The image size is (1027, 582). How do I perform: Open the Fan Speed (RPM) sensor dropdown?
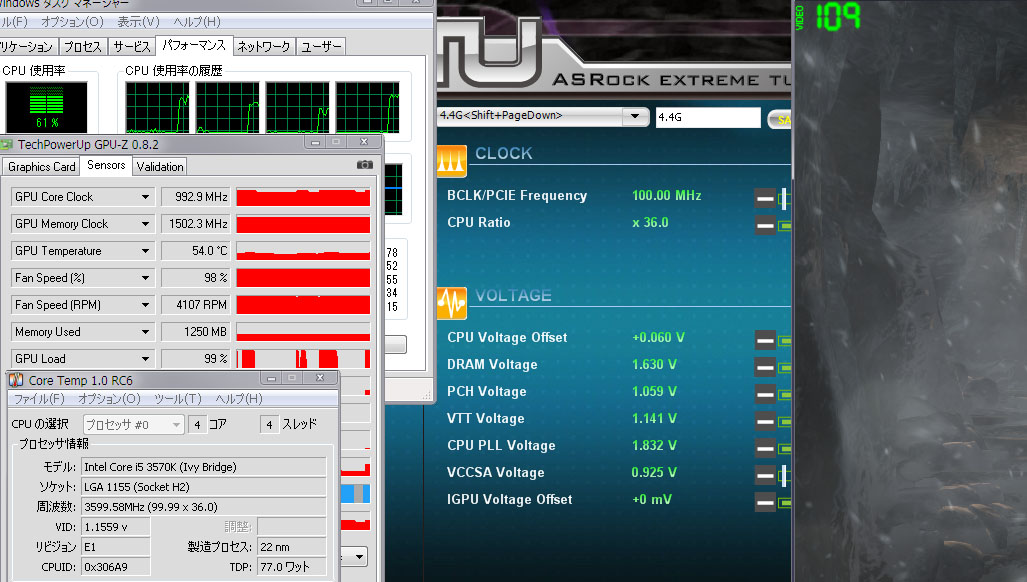tap(145, 305)
